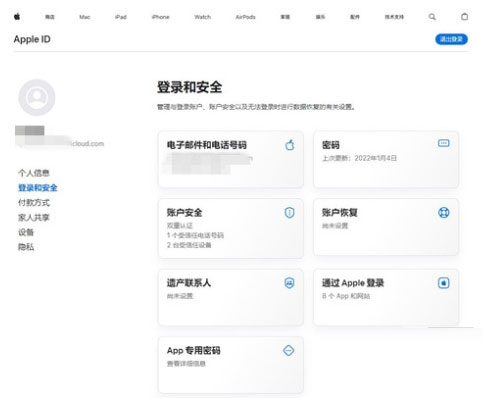Click the password dots icon on the 密码 card
Viewport: 482px width, 400px height.
(x=443, y=143)
